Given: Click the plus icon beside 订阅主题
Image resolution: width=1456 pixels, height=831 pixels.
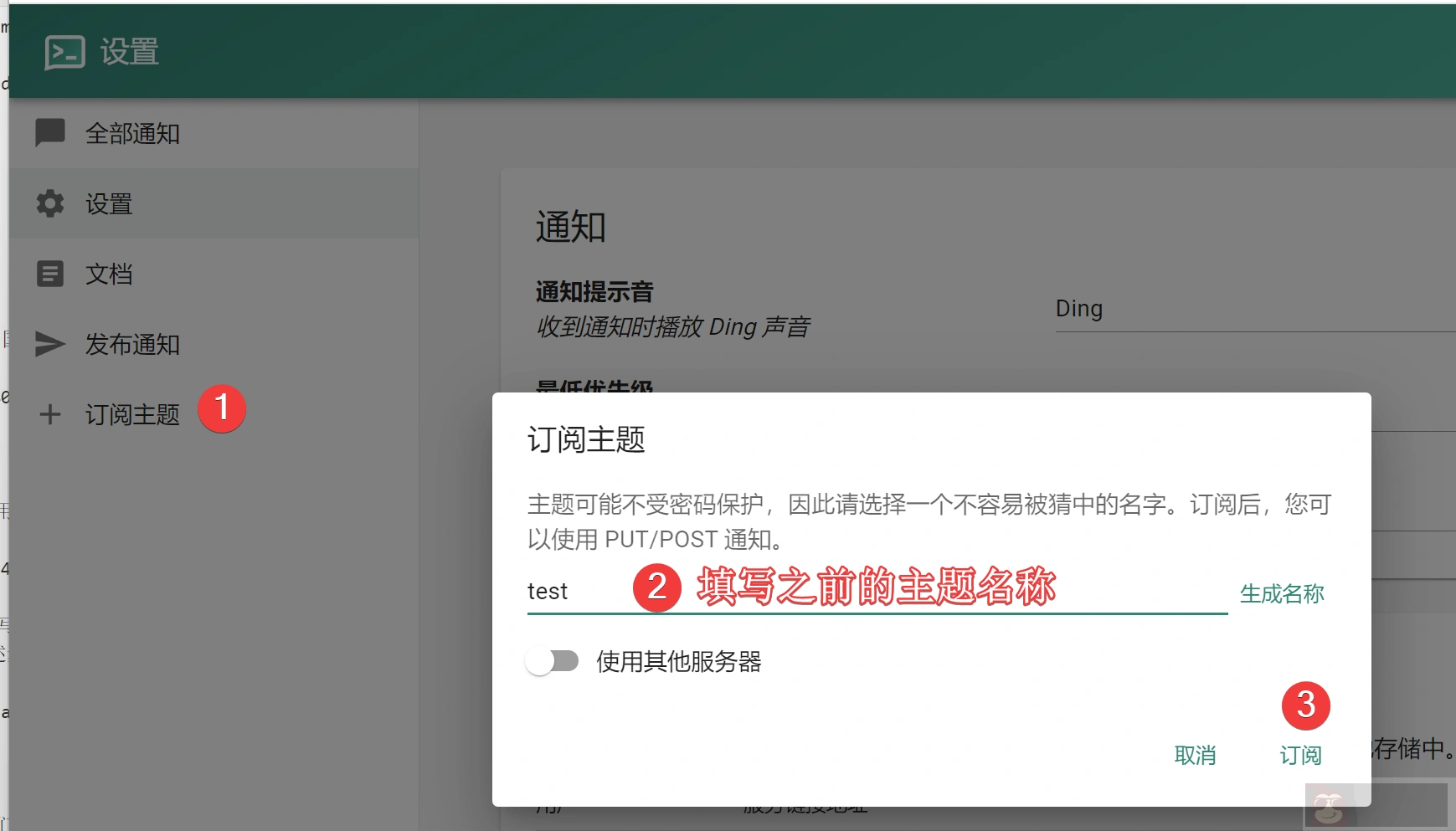Looking at the screenshot, I should (50, 414).
